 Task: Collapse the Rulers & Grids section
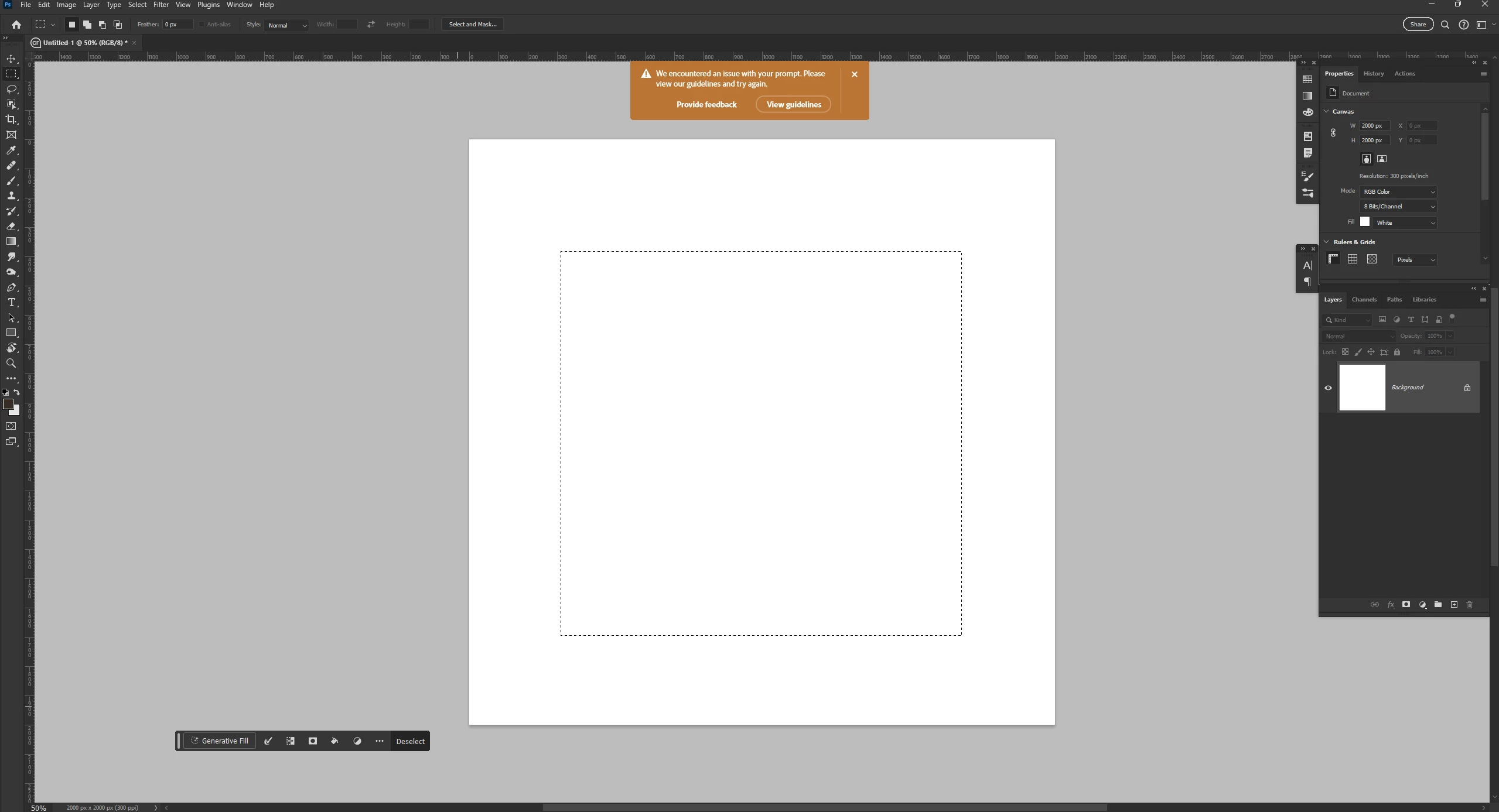(1327, 242)
